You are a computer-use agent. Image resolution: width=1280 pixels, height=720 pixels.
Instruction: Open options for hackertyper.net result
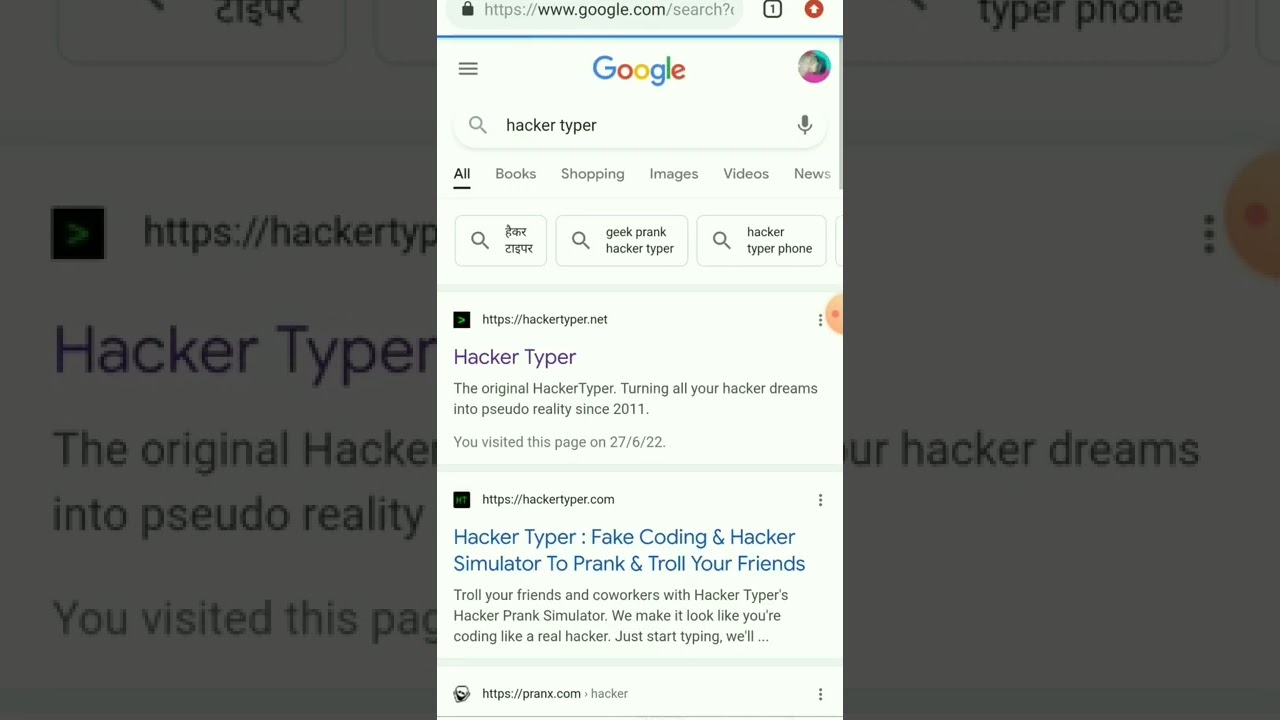(x=820, y=320)
